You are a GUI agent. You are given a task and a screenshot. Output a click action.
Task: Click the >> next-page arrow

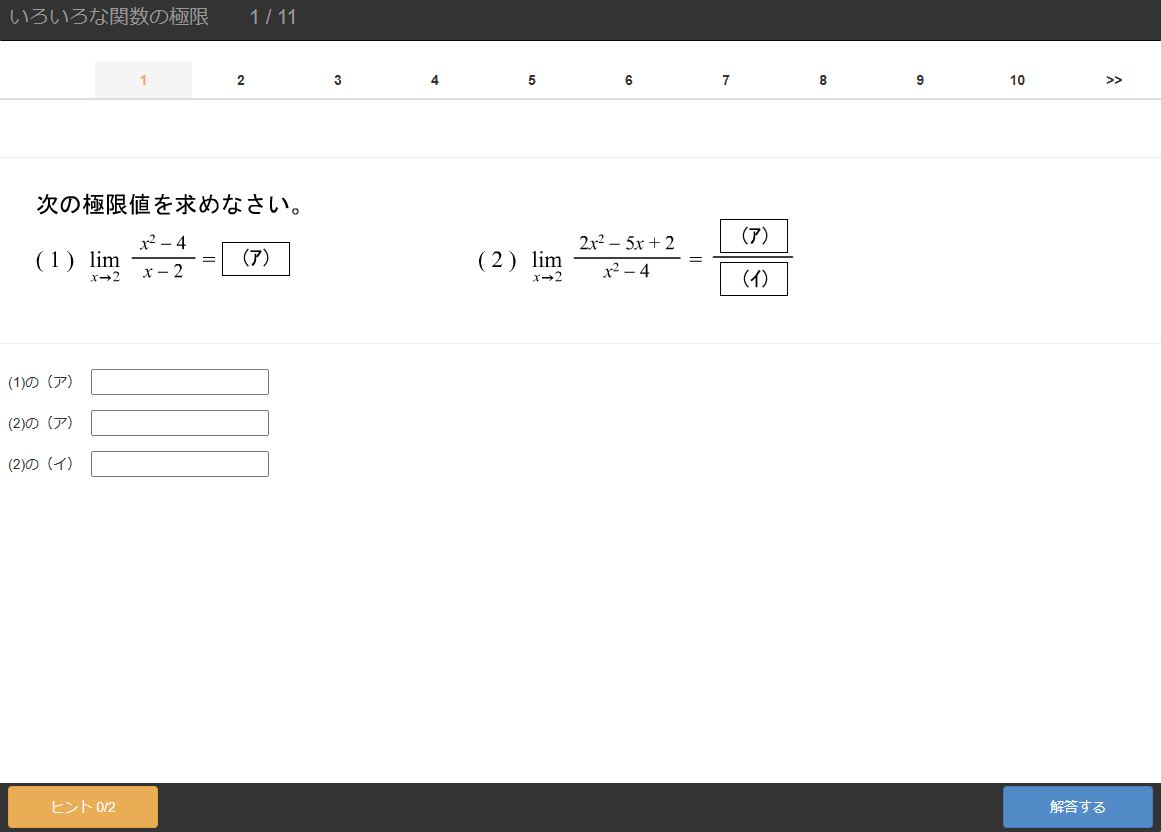tap(1113, 80)
